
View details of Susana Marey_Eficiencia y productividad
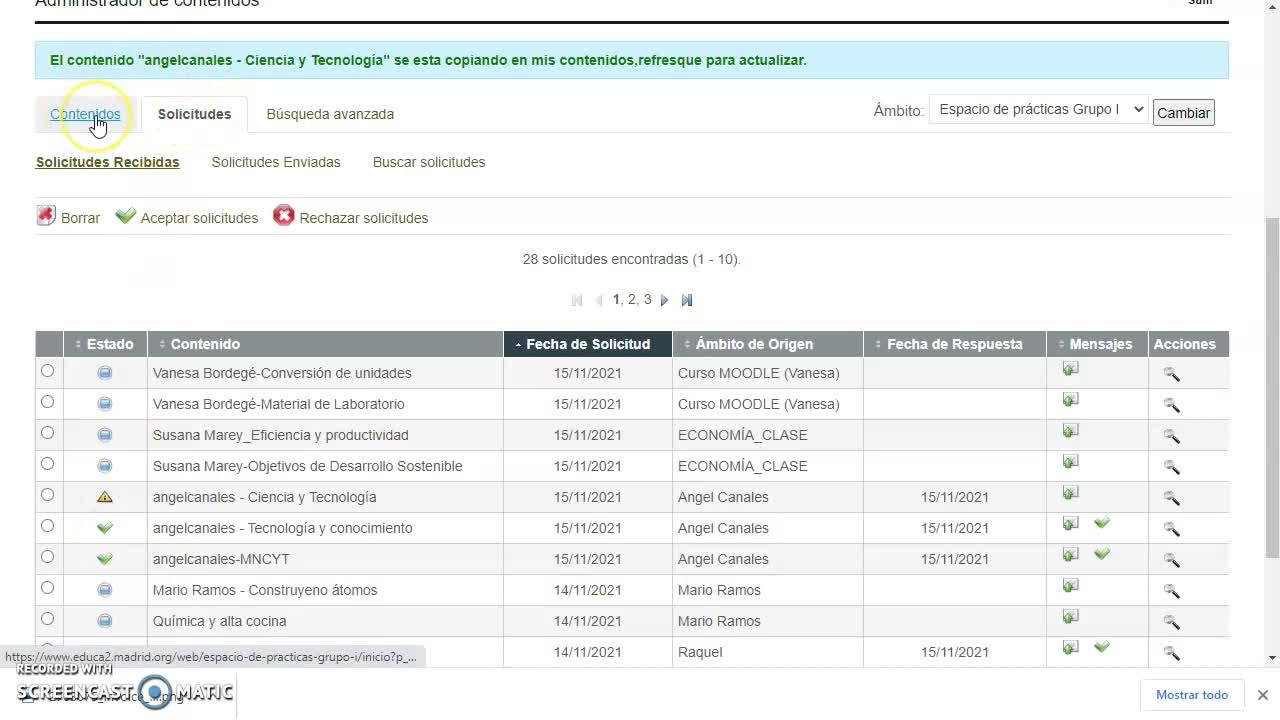tap(1171, 436)
